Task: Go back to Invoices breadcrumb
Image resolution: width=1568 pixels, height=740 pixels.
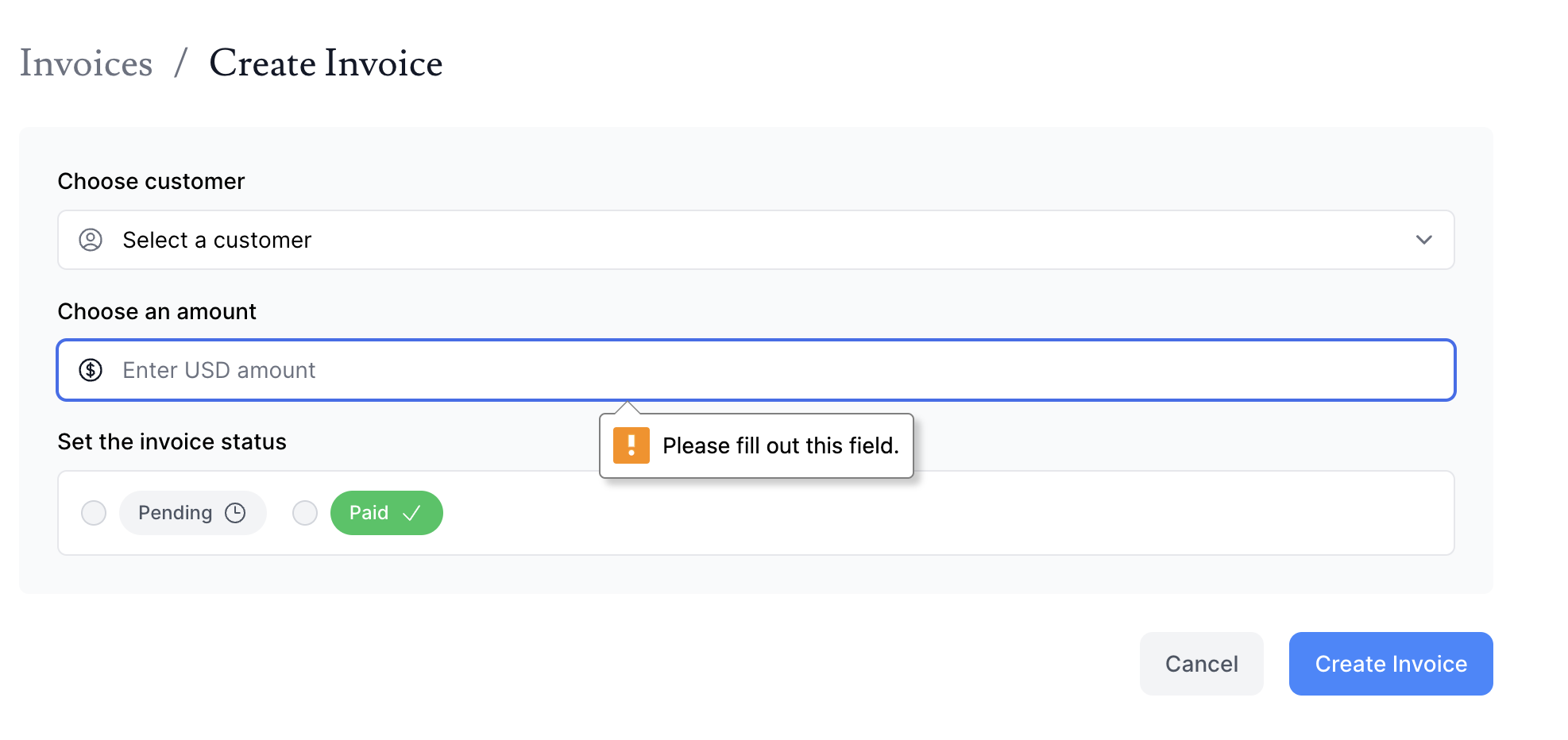Action: [86, 64]
